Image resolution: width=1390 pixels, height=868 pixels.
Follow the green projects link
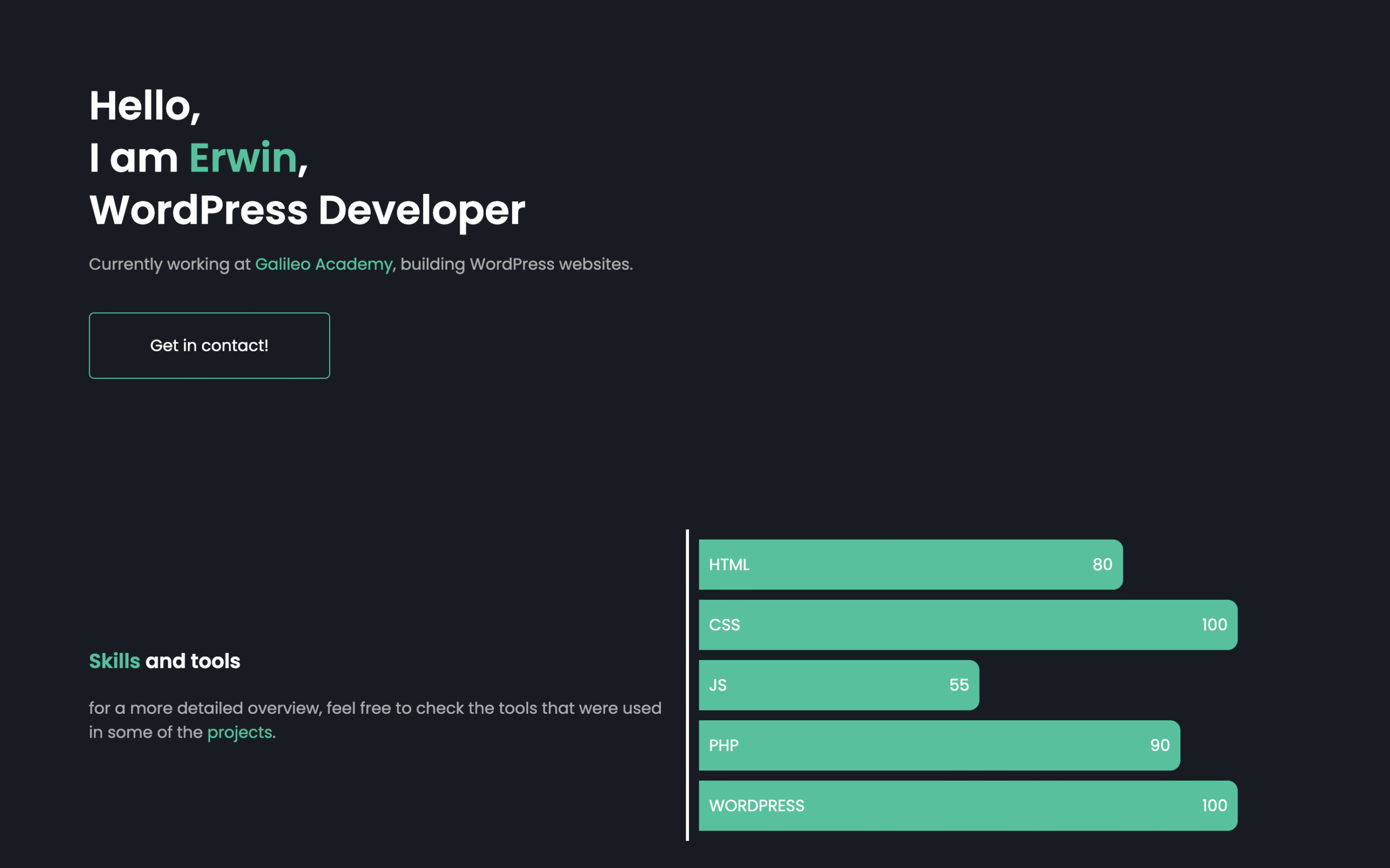pyautogui.click(x=239, y=732)
